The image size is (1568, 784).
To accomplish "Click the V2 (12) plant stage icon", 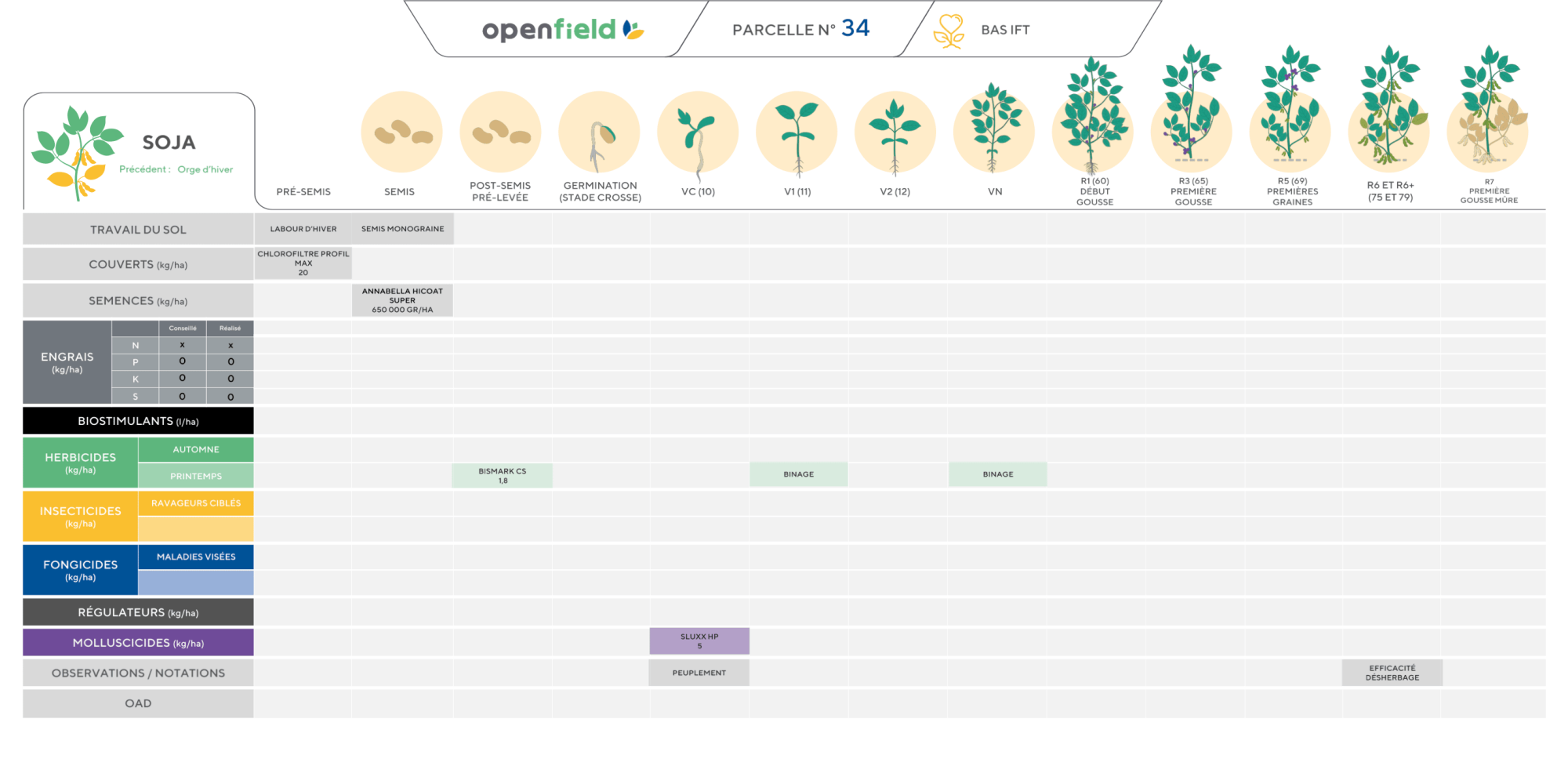I will 895,132.
